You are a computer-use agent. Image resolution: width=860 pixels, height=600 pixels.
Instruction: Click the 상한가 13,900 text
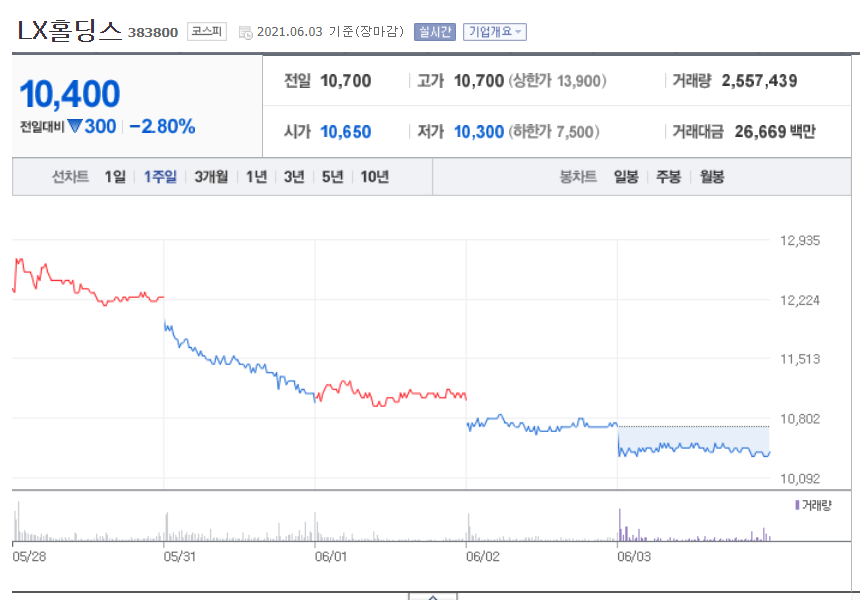point(557,81)
